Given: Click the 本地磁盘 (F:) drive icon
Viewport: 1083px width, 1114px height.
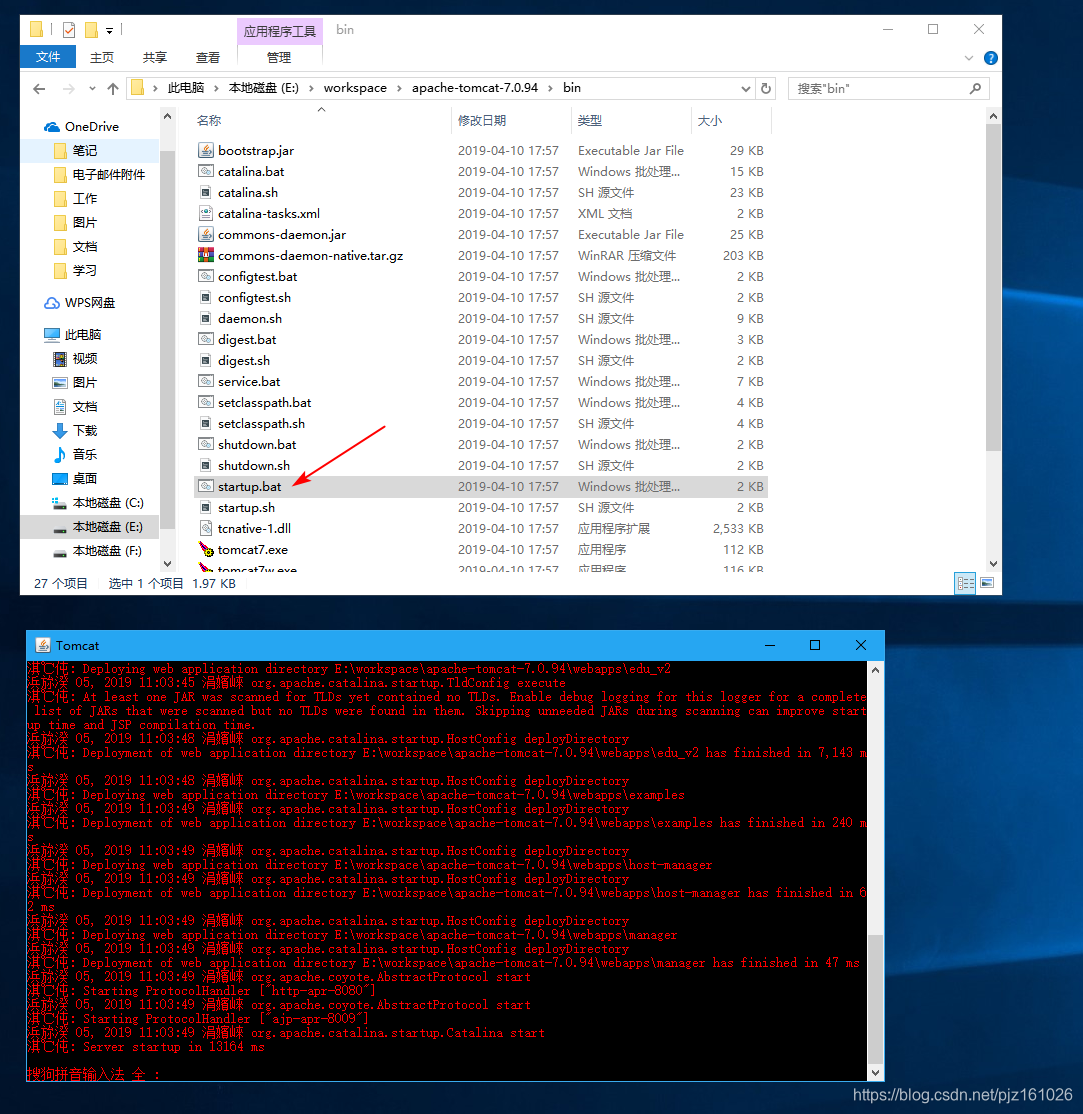Looking at the screenshot, I should (60, 552).
